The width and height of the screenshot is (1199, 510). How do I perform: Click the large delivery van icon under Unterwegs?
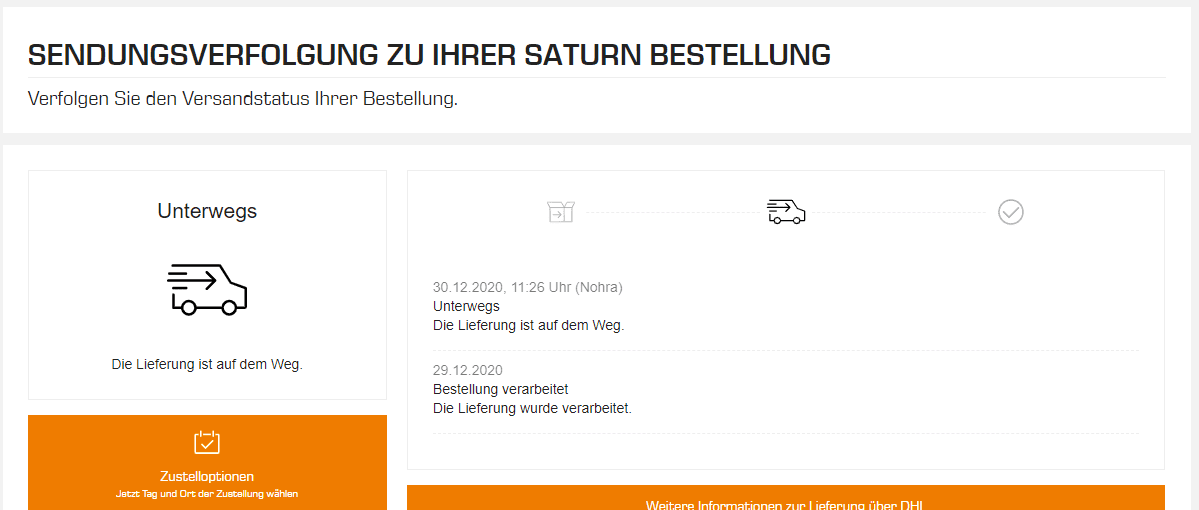[207, 290]
